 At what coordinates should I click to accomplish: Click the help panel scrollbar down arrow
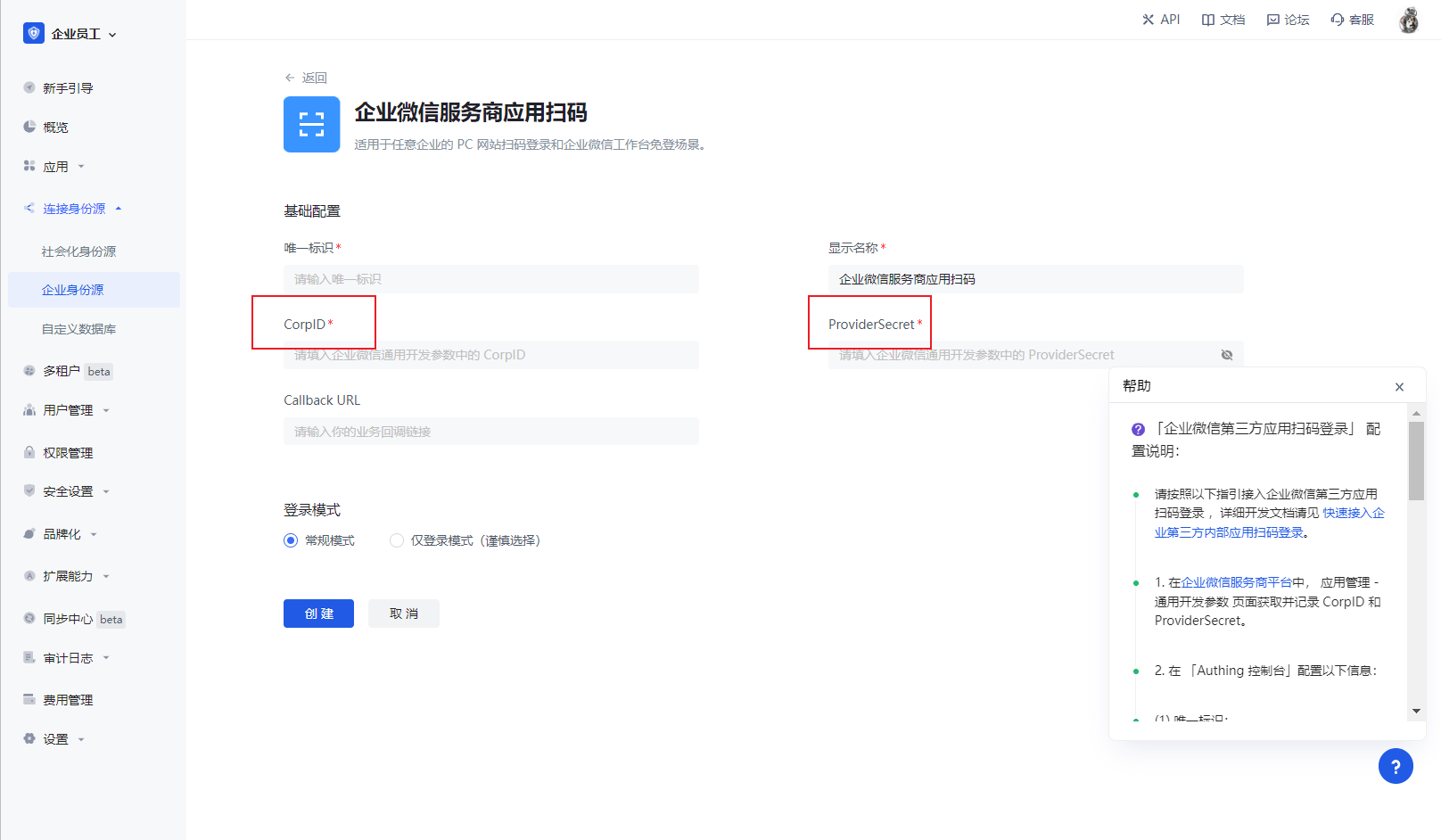[1416, 711]
